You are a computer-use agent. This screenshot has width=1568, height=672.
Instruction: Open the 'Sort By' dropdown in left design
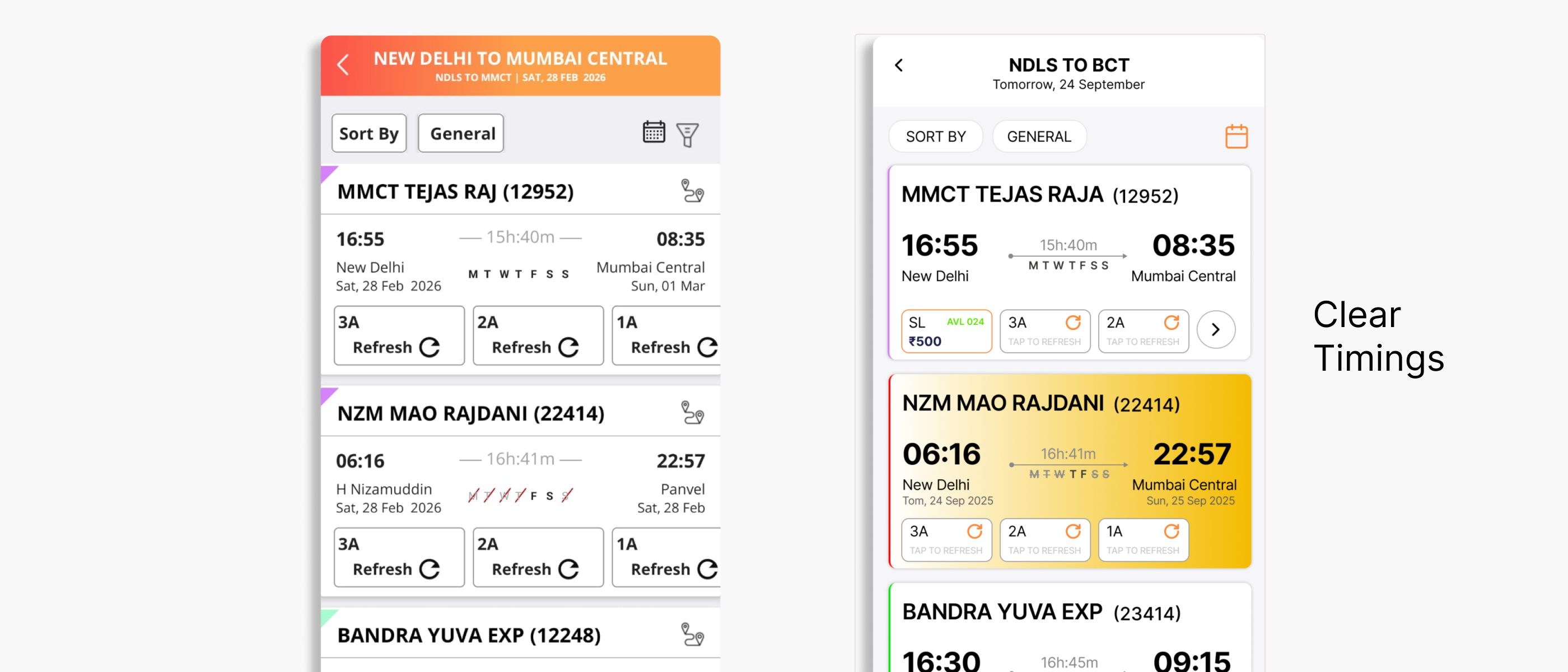point(369,133)
